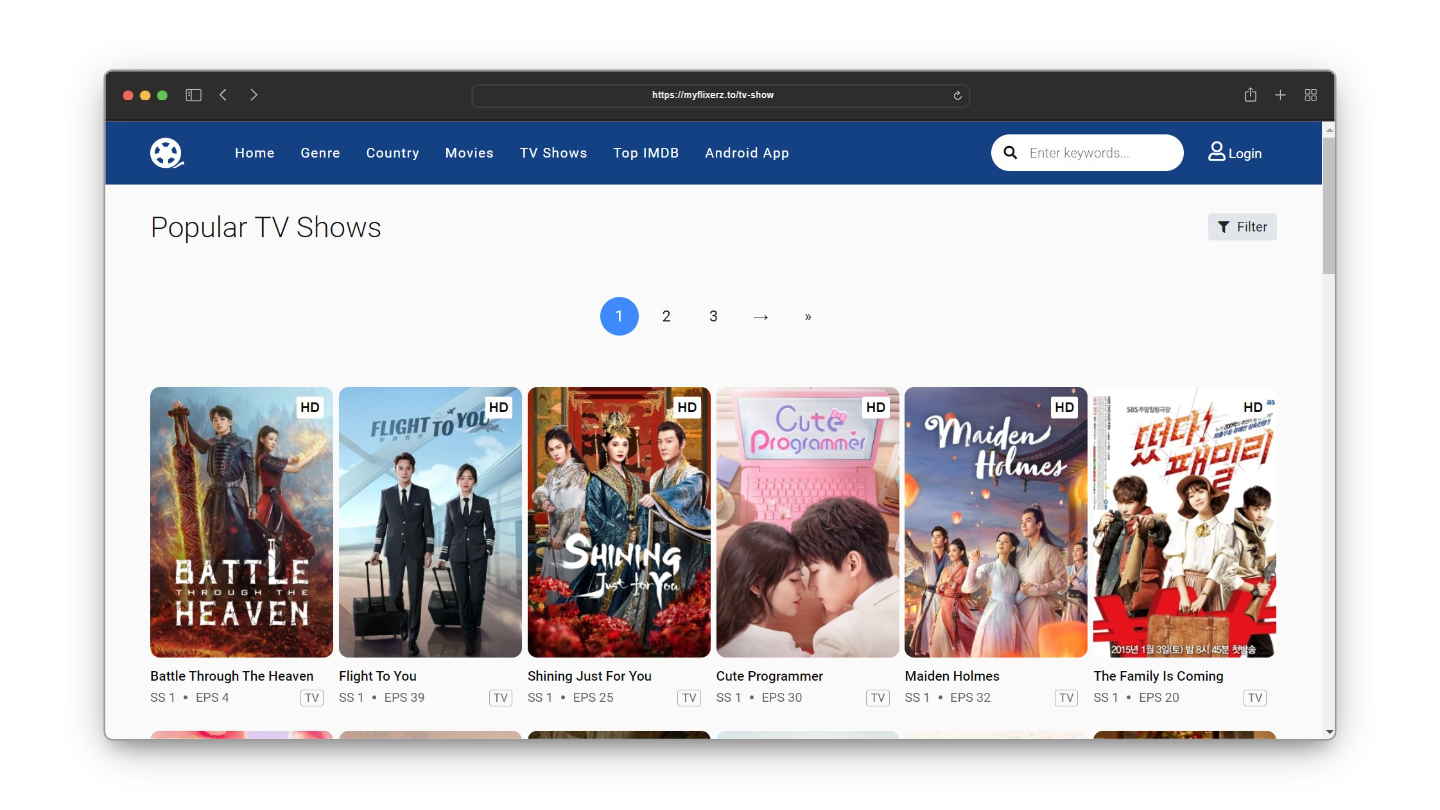
Task: Click the user profile icon beside Login
Action: coord(1217,152)
